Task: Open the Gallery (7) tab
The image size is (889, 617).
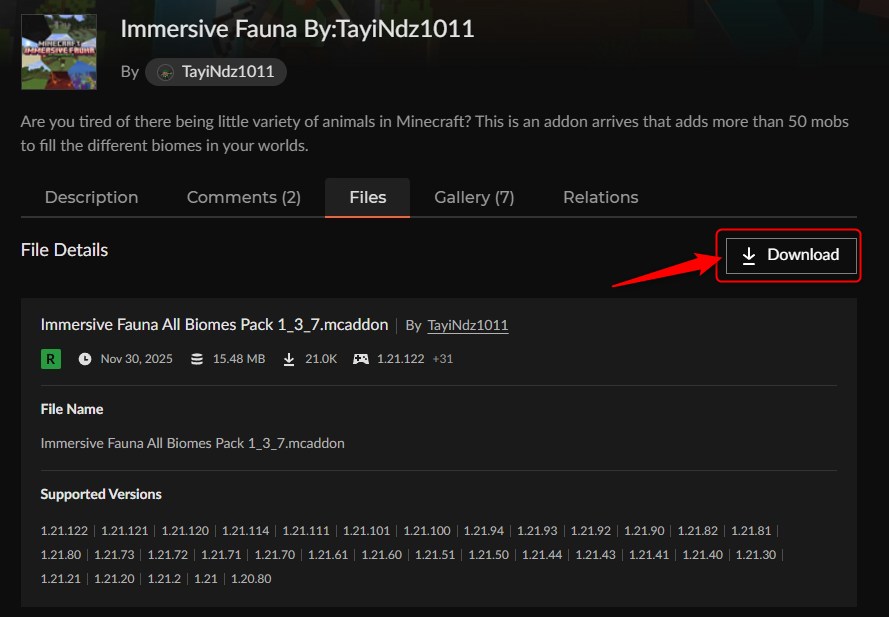Action: [474, 197]
